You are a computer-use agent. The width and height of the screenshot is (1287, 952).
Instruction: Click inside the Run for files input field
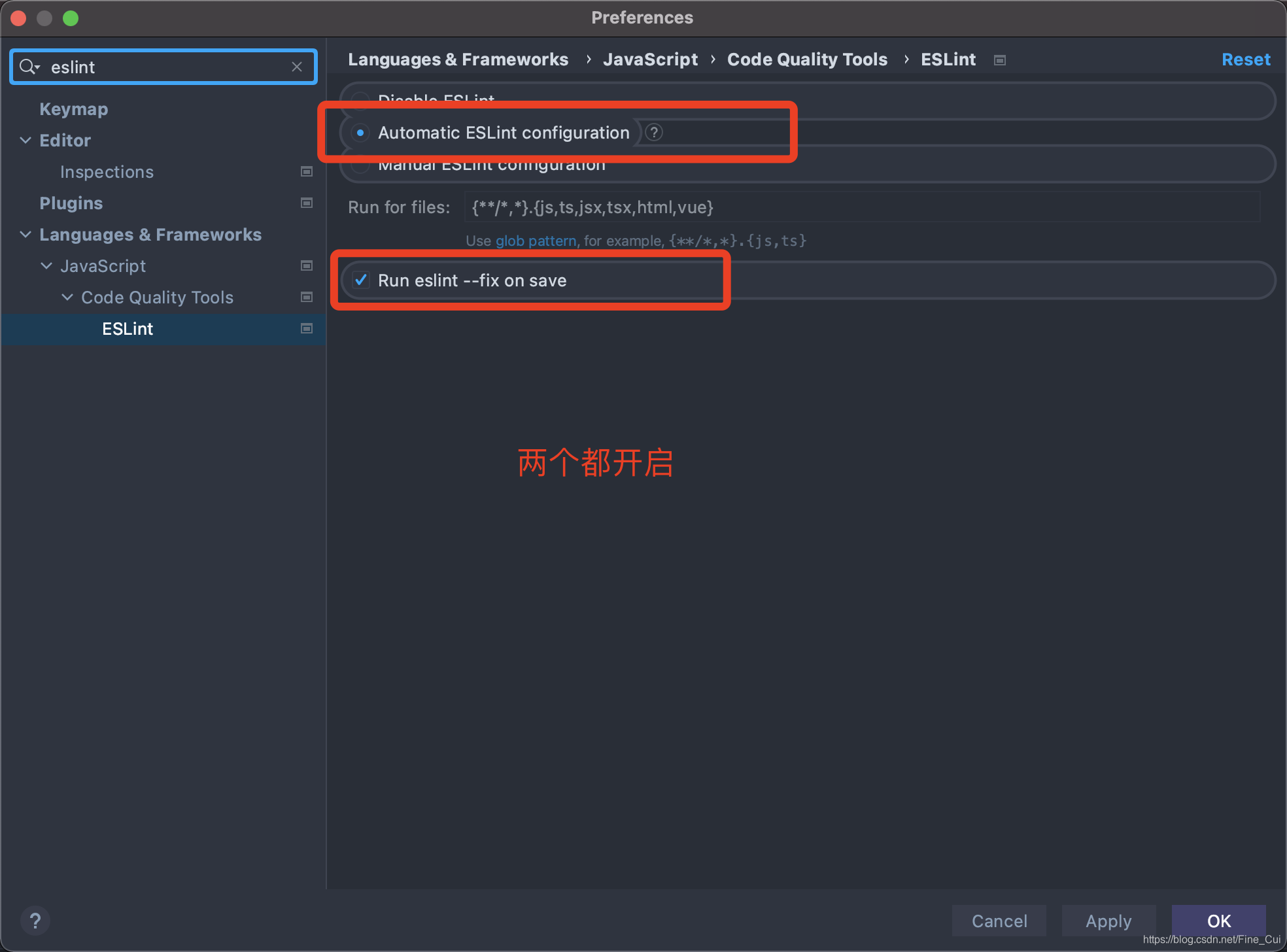pos(719,207)
